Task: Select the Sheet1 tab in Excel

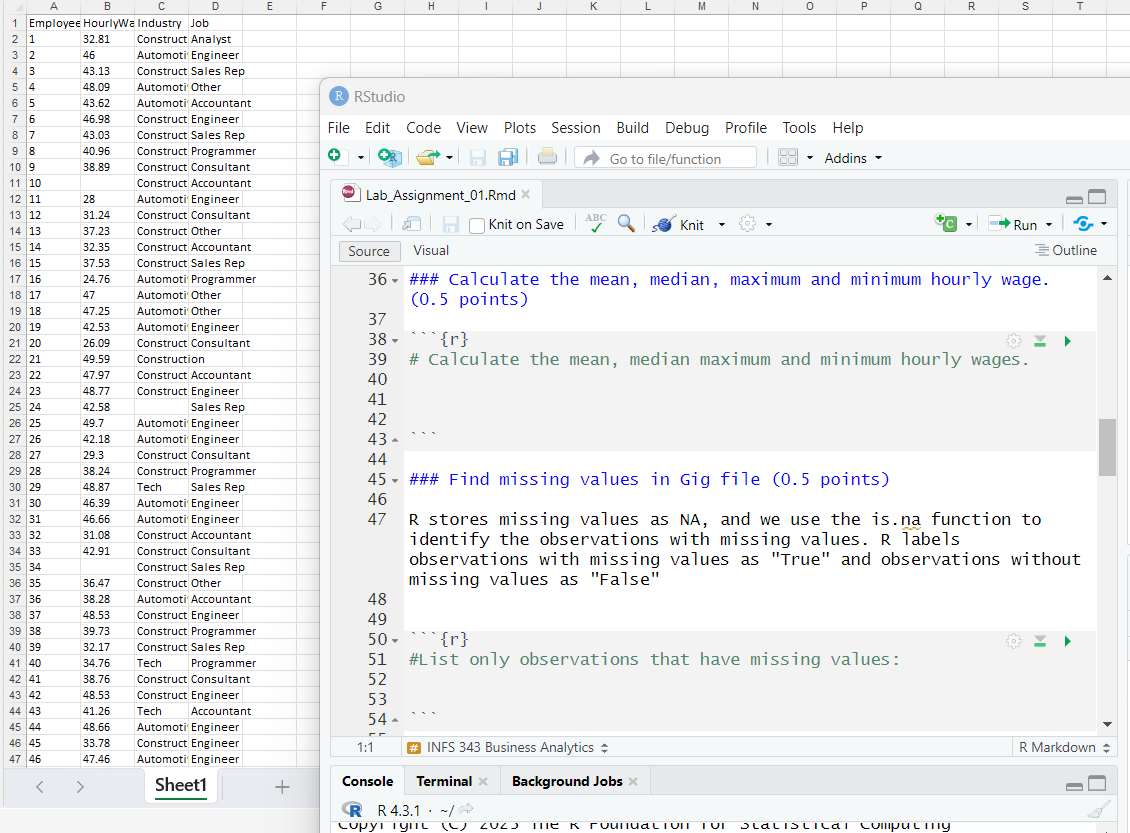Action: (180, 786)
